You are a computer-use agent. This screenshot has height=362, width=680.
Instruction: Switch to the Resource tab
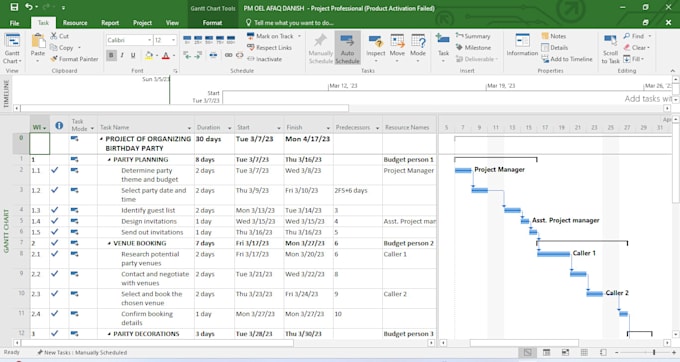pos(75,23)
